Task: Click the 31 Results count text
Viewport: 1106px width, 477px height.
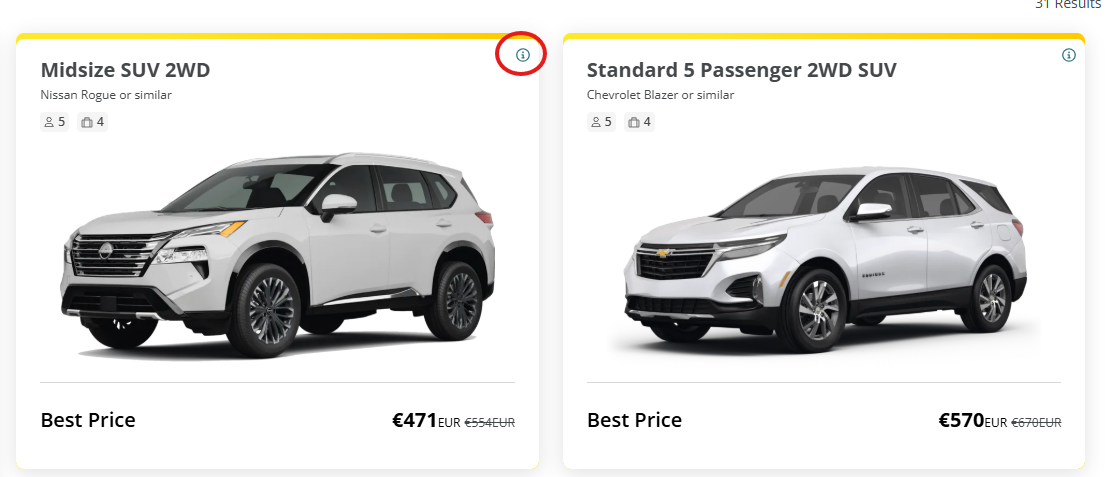Action: [1068, 4]
